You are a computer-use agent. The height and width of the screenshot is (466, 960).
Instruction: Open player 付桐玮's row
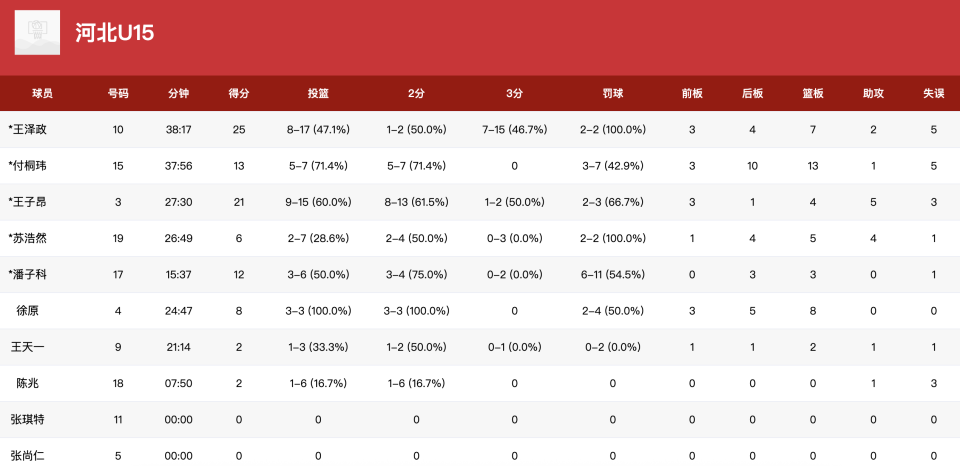coord(28,166)
